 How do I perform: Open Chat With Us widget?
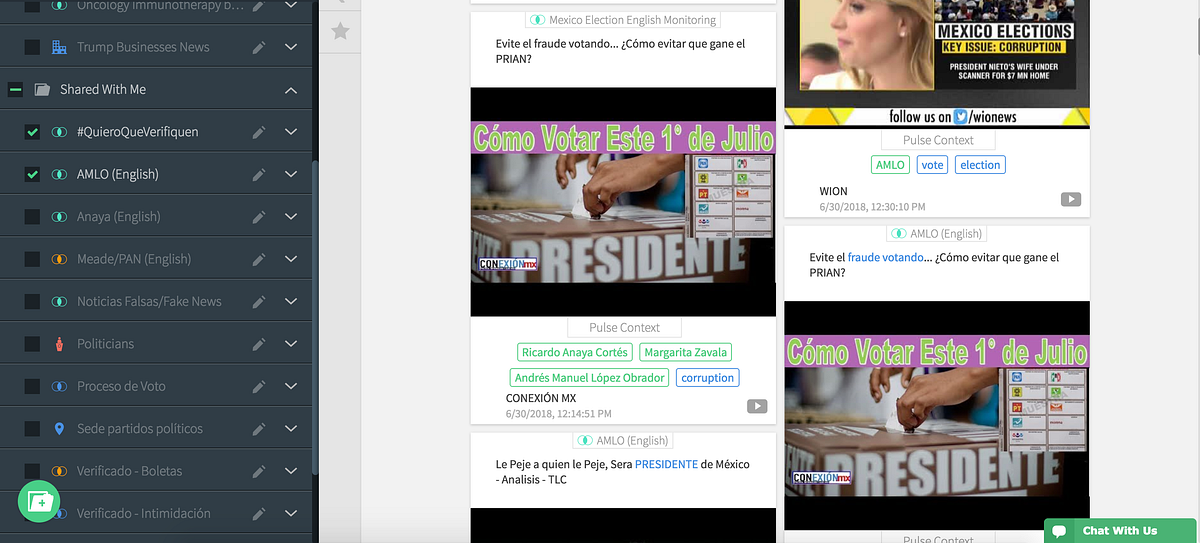click(x=1122, y=530)
